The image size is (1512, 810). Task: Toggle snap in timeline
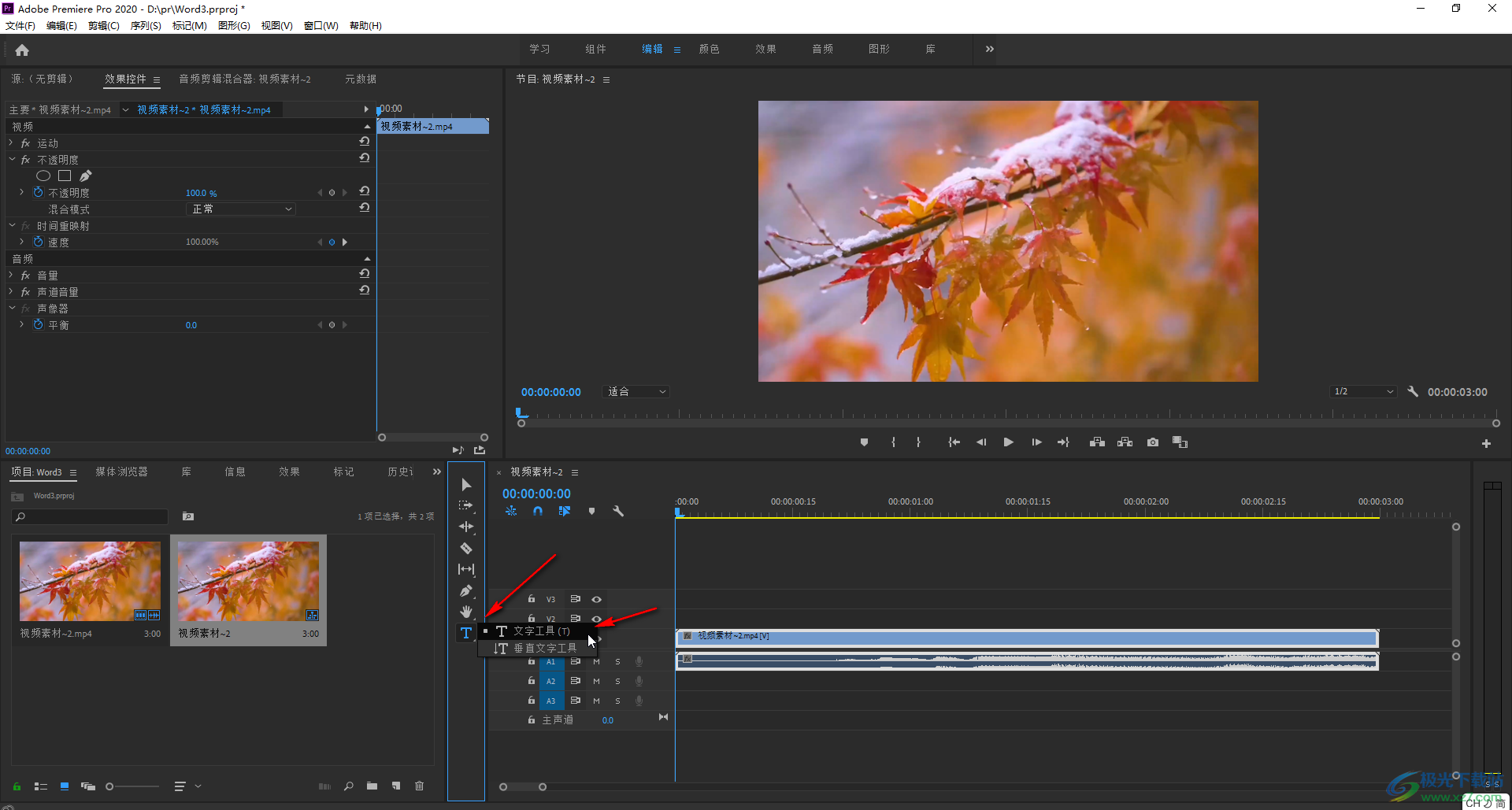[537, 511]
